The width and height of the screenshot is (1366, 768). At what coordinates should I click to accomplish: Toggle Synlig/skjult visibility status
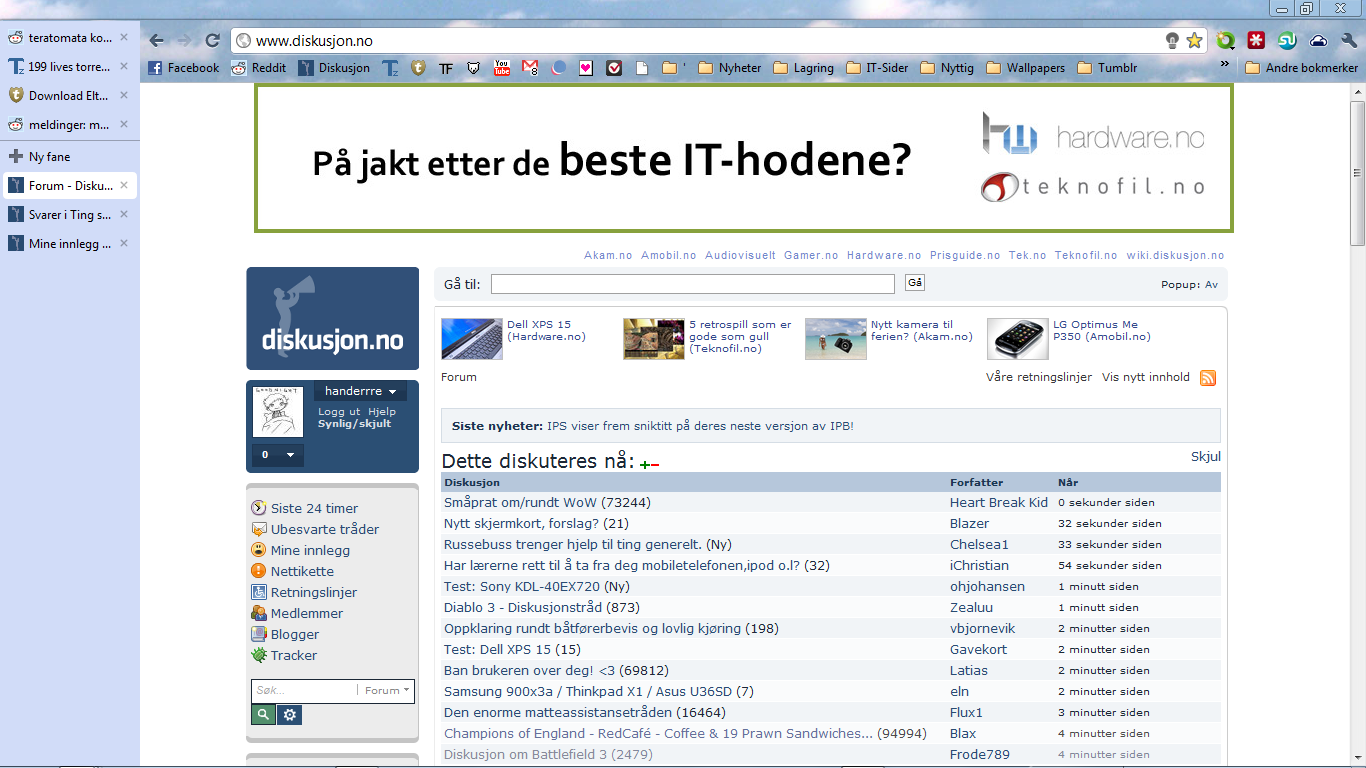pos(354,423)
